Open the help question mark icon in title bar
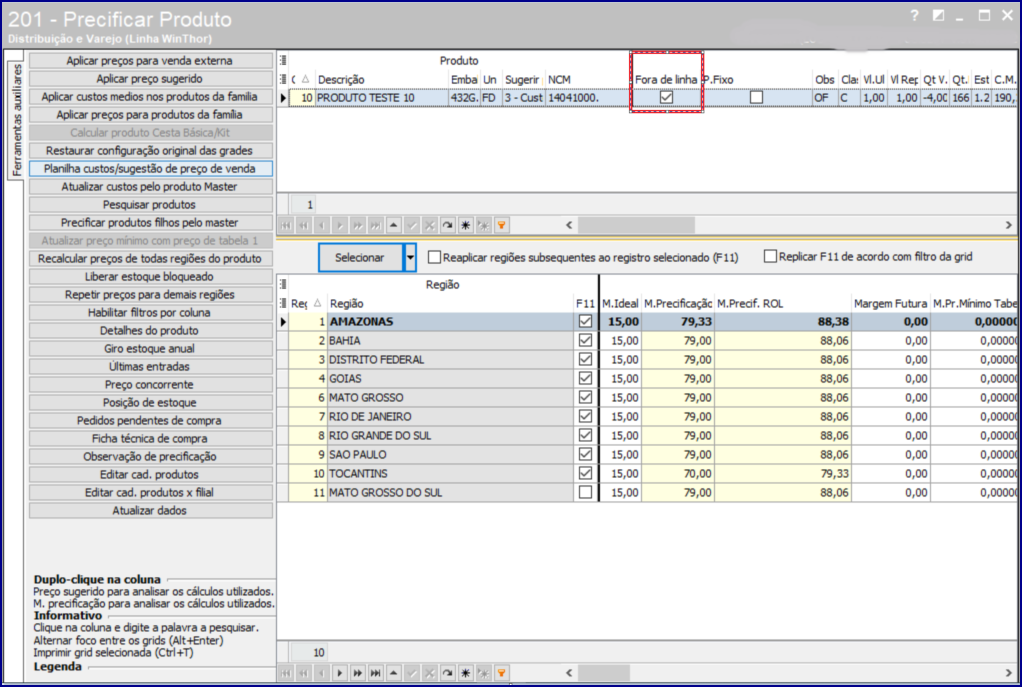 click(914, 16)
